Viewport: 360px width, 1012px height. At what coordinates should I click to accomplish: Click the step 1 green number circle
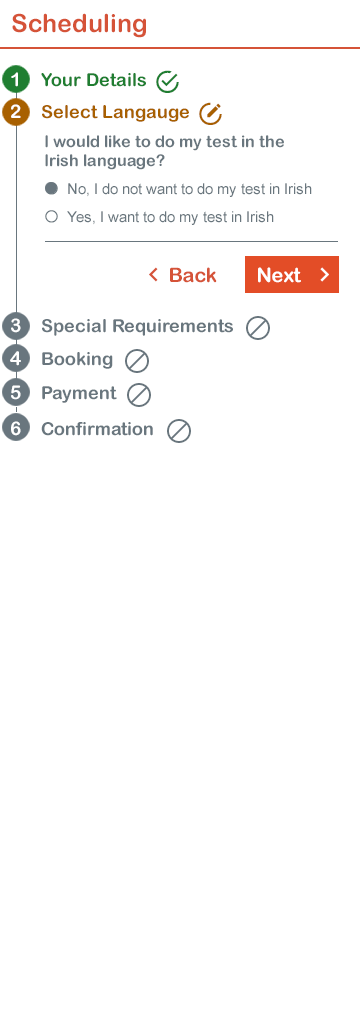(x=16, y=80)
